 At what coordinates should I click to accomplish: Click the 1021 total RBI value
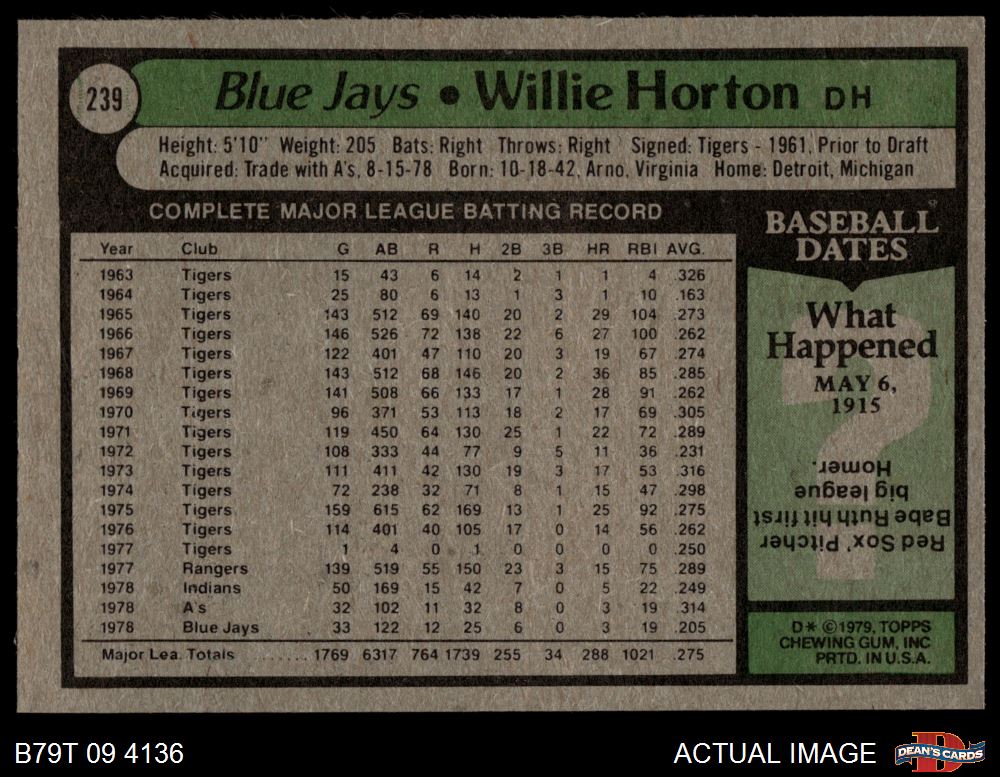tap(640, 655)
